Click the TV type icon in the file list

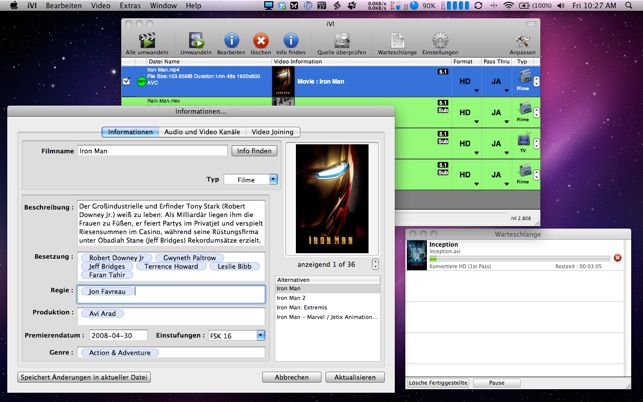[523, 140]
